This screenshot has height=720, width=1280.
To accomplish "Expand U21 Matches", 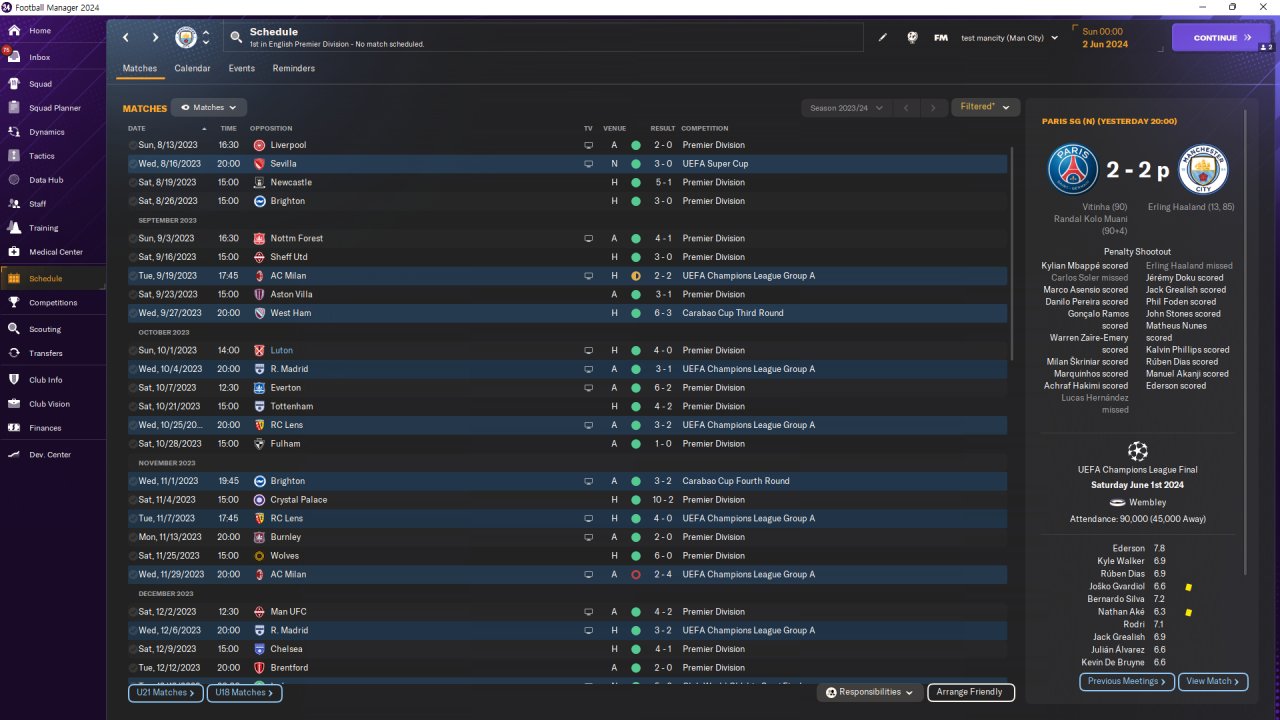I will [x=165, y=692].
